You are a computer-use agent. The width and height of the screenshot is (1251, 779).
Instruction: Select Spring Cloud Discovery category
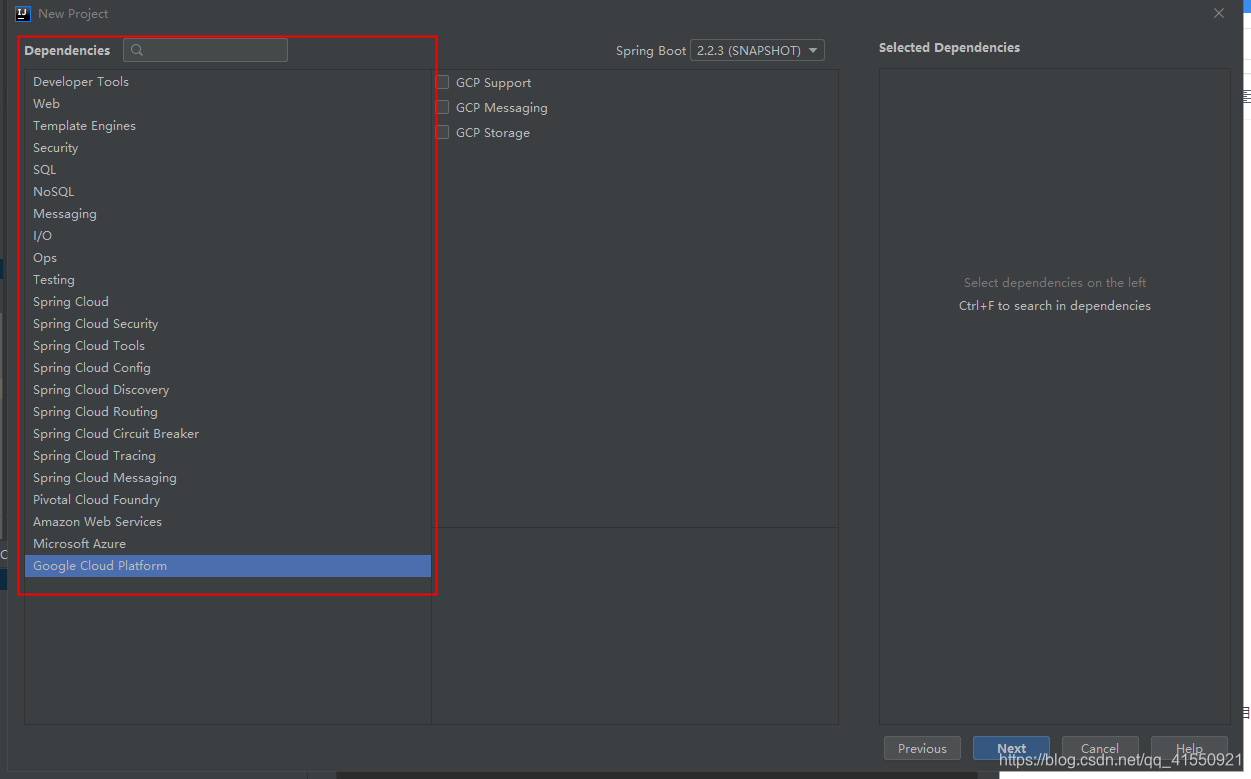(228, 390)
